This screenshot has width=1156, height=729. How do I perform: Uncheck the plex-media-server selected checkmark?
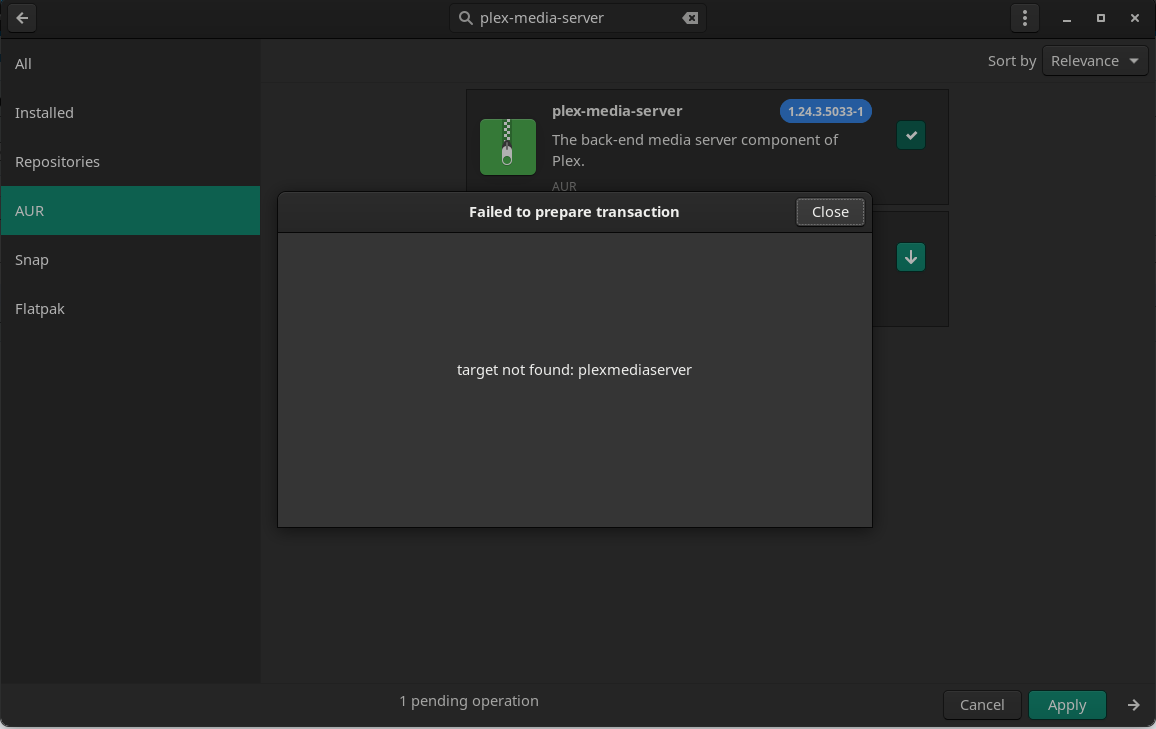pyautogui.click(x=911, y=135)
